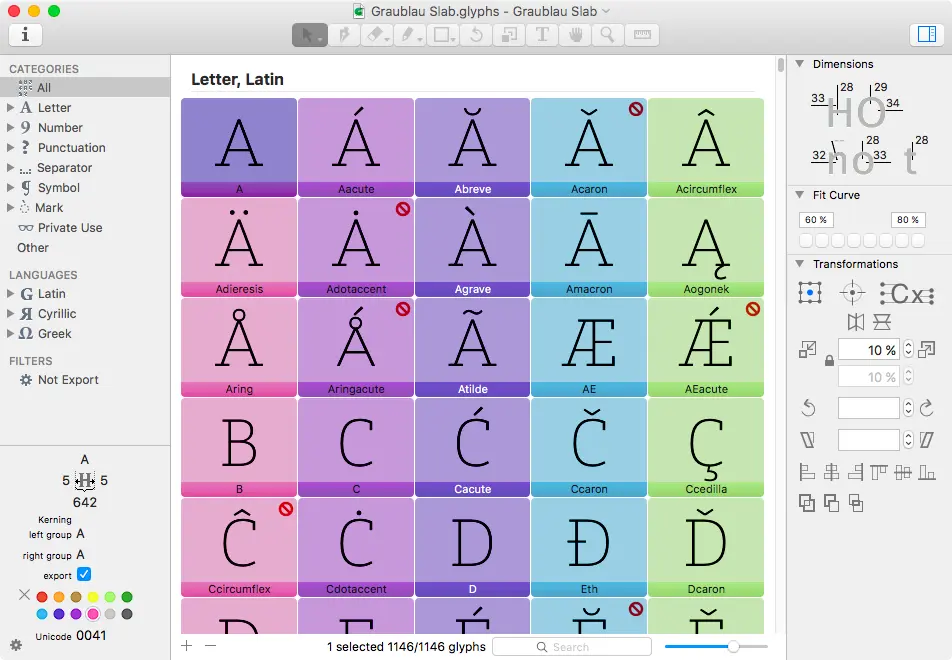The width and height of the screenshot is (952, 660).
Task: Select the eraser tool
Action: [x=377, y=35]
